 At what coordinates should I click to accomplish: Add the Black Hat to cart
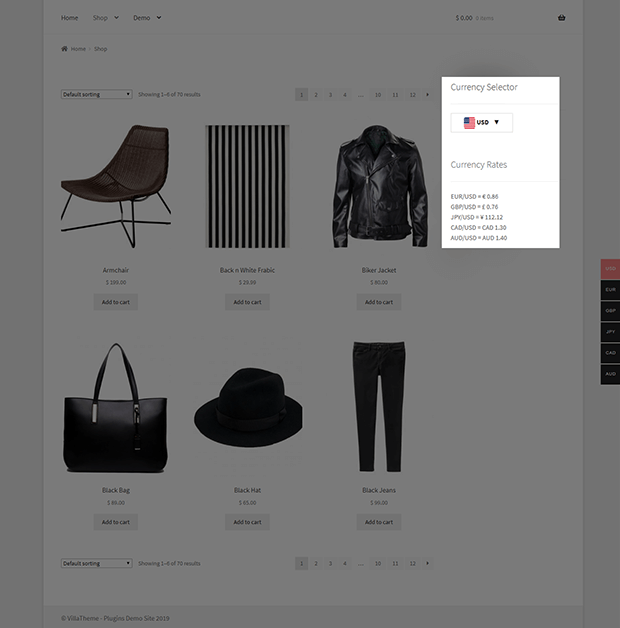247,522
